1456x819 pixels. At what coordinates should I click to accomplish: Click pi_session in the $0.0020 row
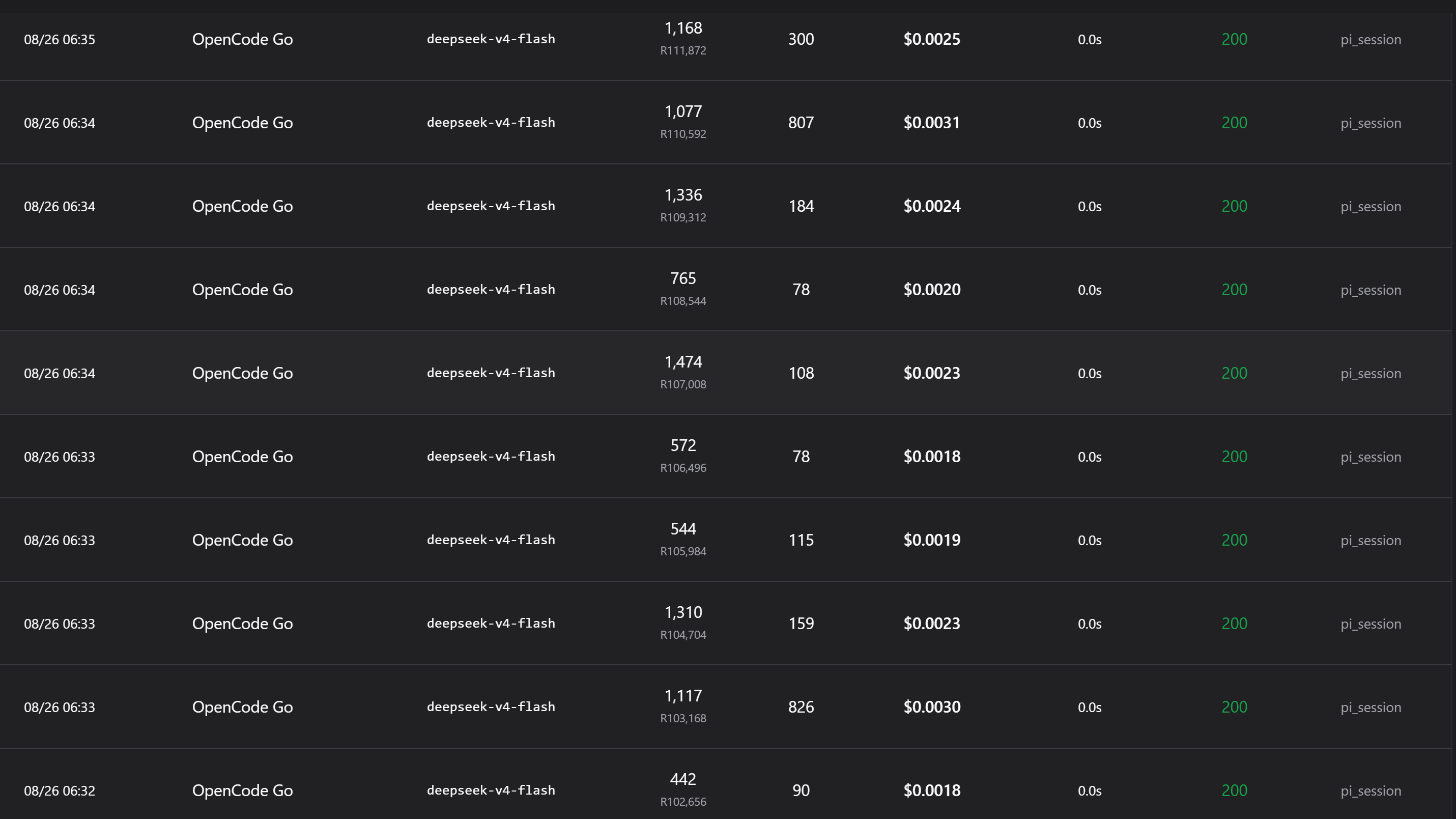click(x=1371, y=290)
